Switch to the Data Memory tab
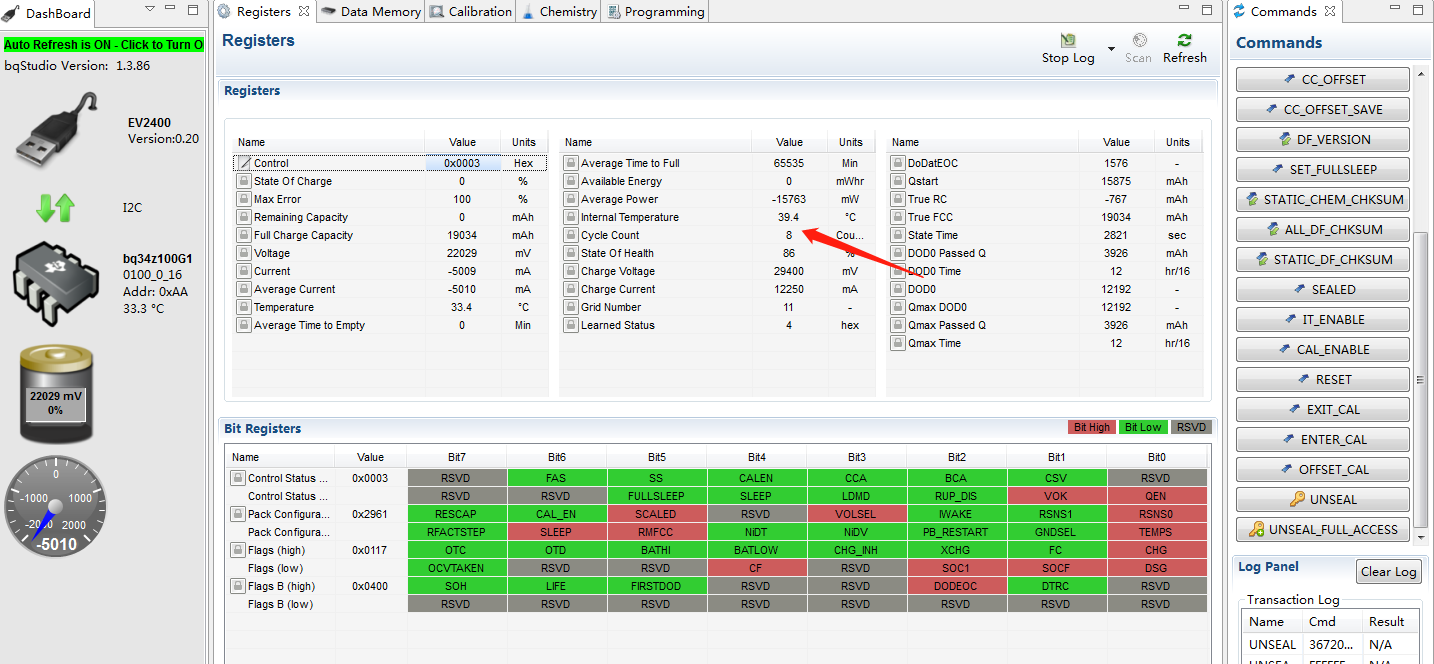This screenshot has height=664, width=1434. (371, 12)
